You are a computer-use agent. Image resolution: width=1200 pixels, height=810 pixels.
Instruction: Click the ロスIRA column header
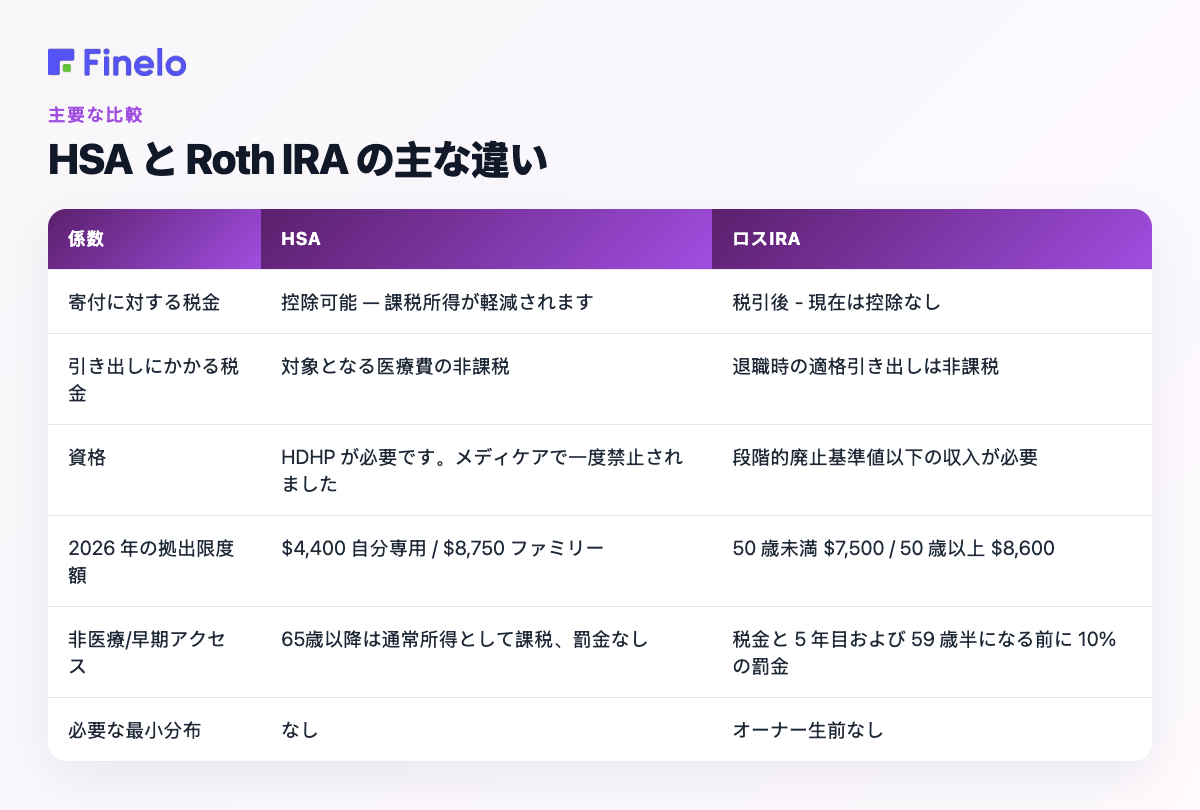pos(932,239)
